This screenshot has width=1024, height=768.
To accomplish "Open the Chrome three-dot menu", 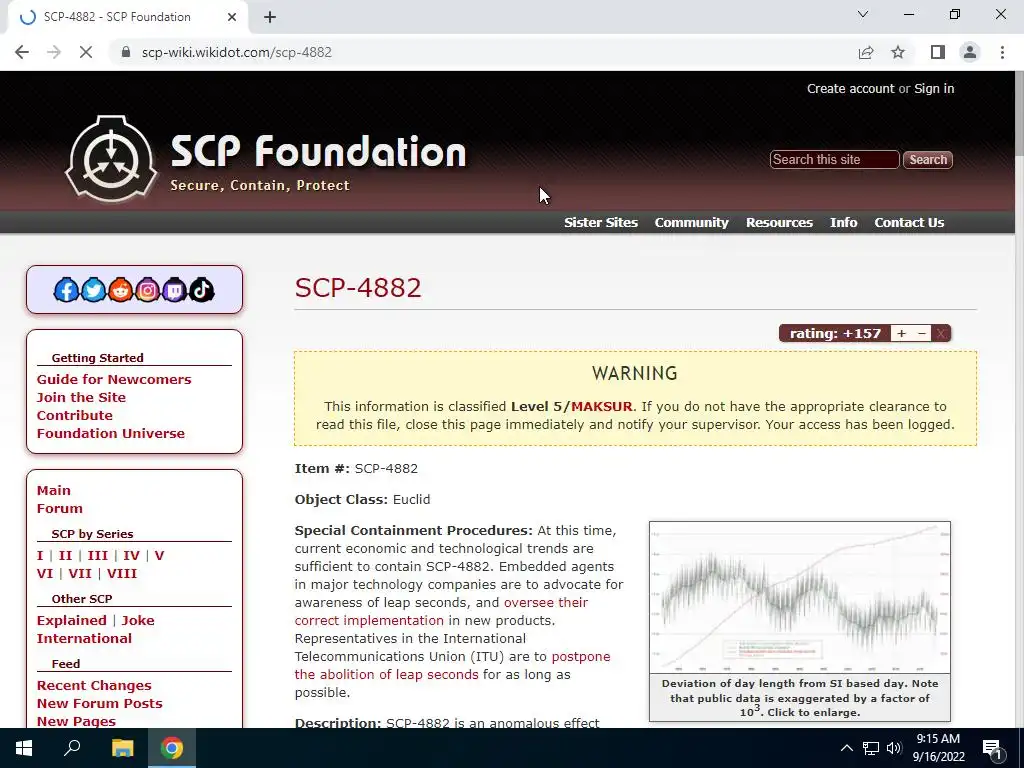I will (x=1002, y=52).
